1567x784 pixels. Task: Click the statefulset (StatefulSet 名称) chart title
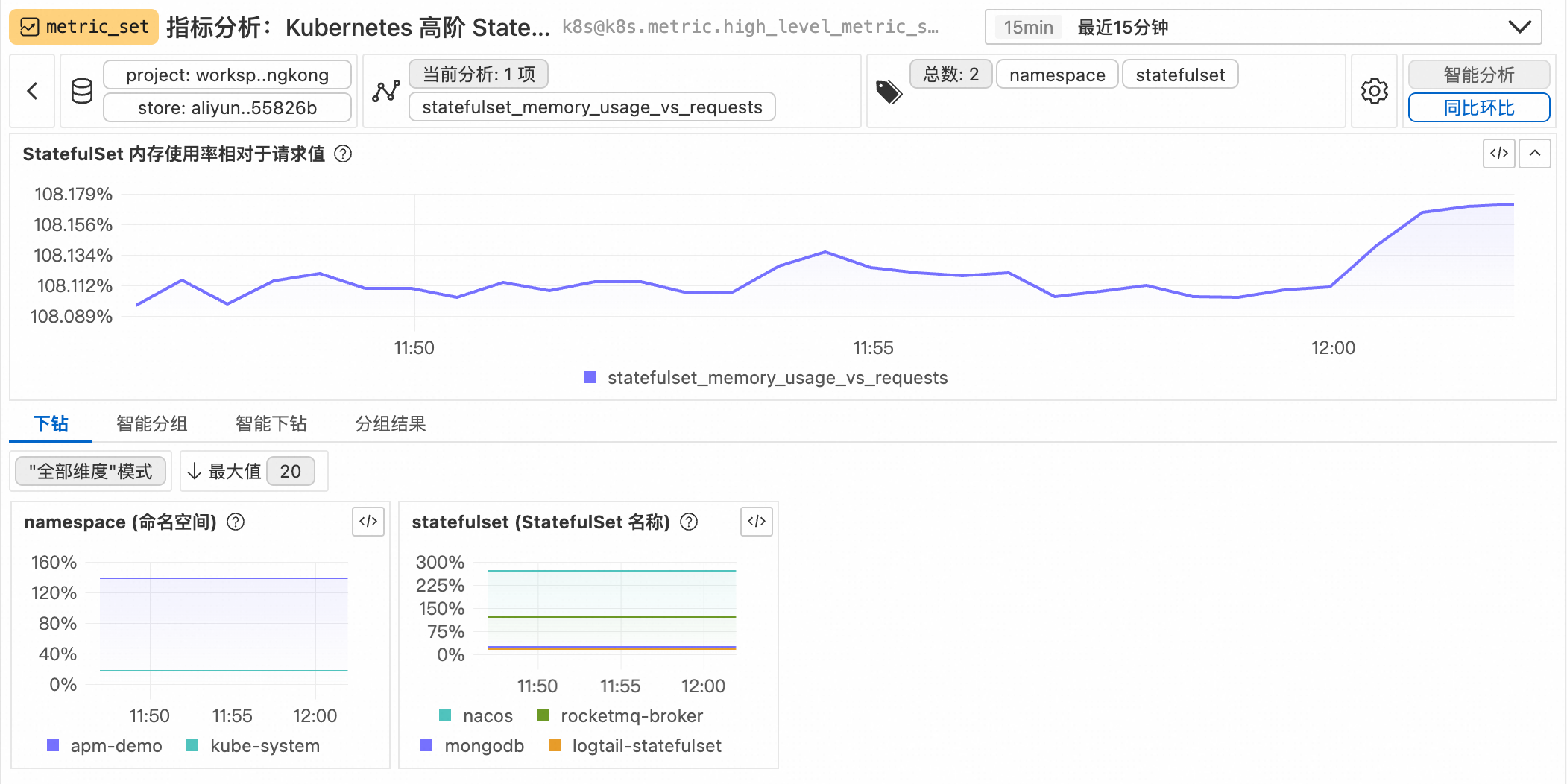pyautogui.click(x=540, y=522)
